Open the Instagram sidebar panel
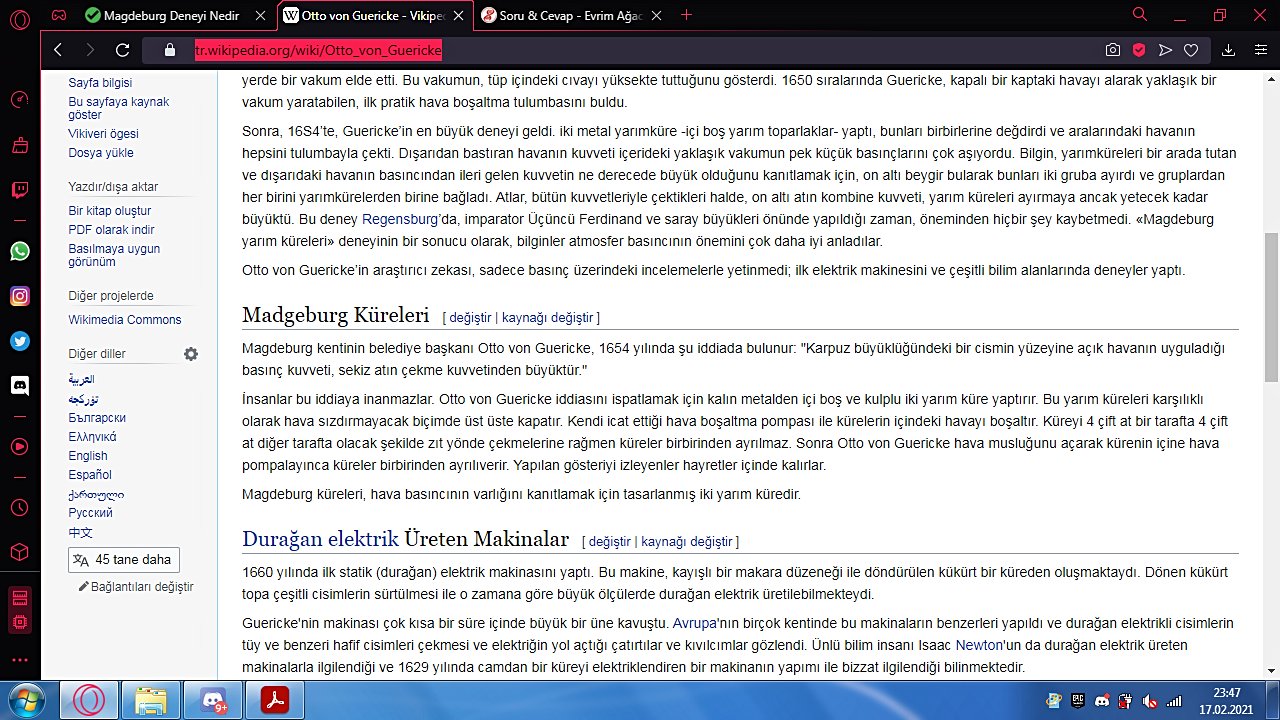The height and width of the screenshot is (720, 1280). (20, 296)
